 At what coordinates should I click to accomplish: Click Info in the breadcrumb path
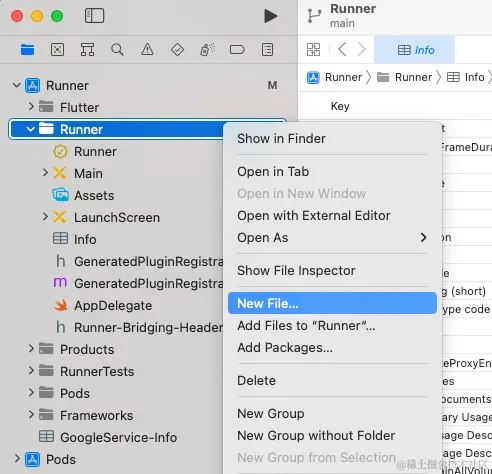tap(466, 77)
